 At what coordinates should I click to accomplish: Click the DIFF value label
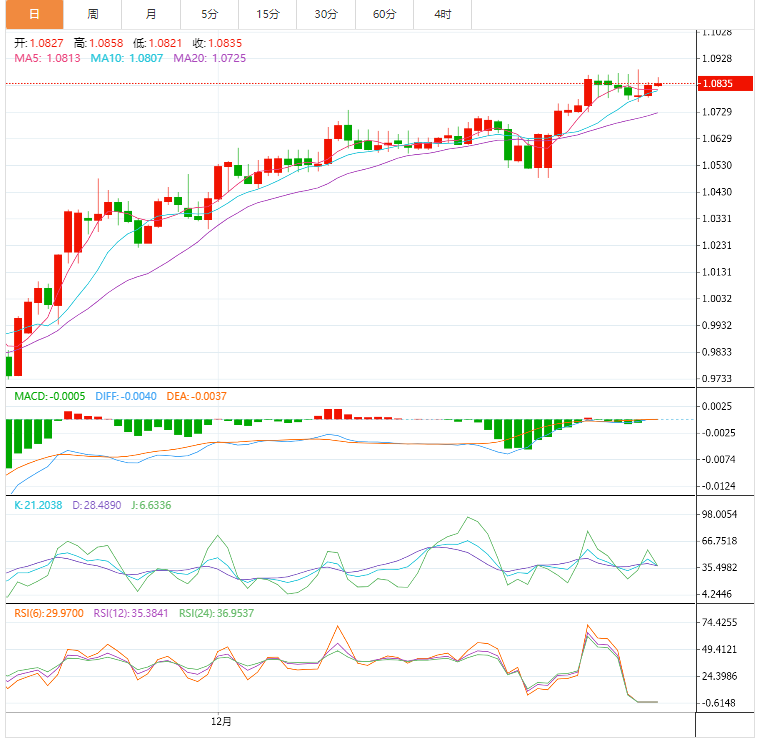pyautogui.click(x=126, y=397)
